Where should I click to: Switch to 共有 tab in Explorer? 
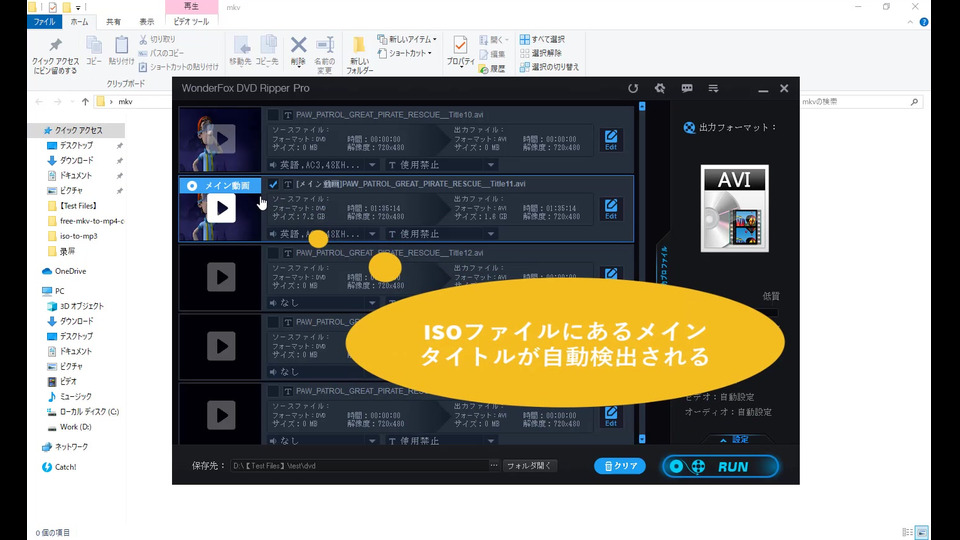coord(113,22)
